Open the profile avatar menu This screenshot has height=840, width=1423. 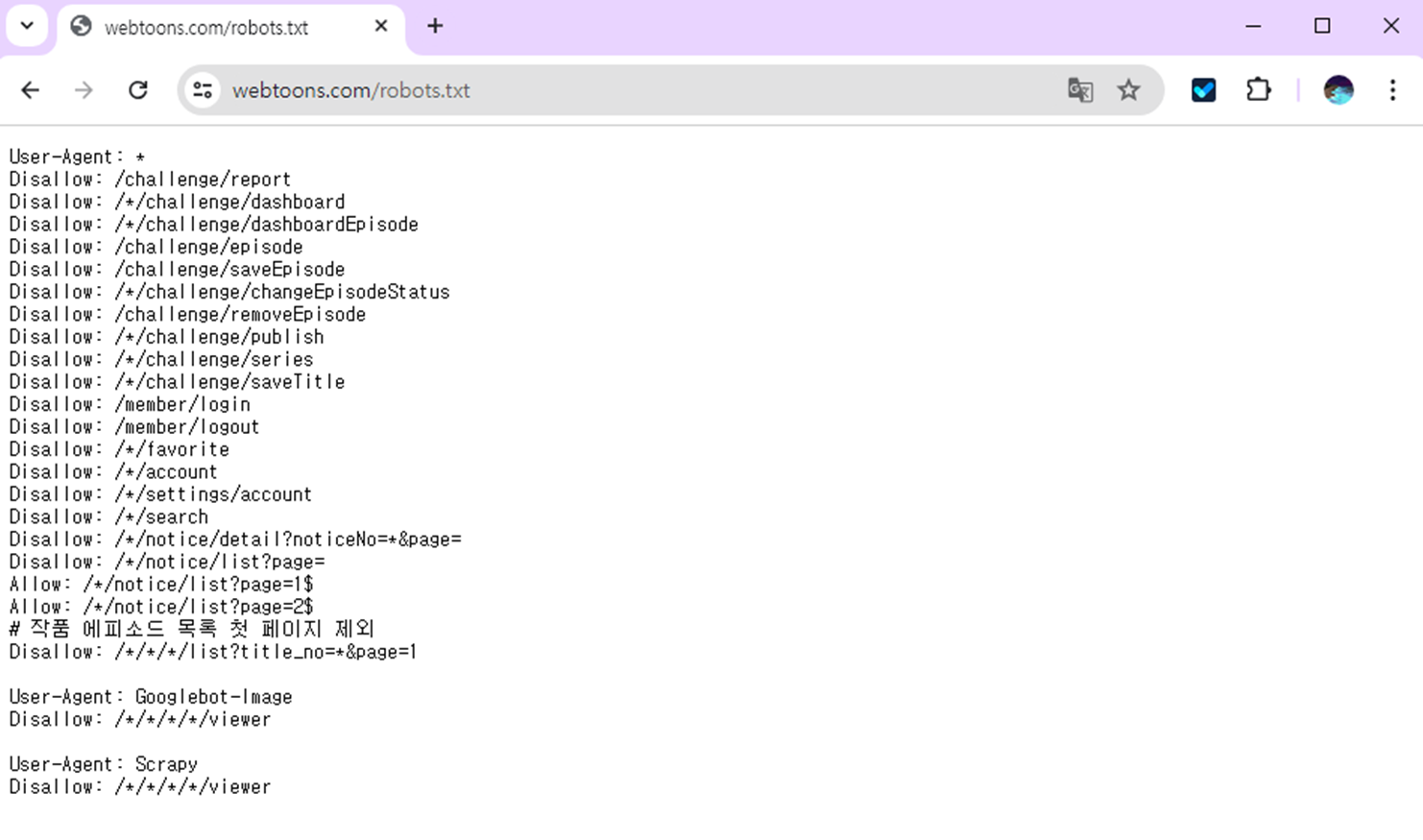1339,90
